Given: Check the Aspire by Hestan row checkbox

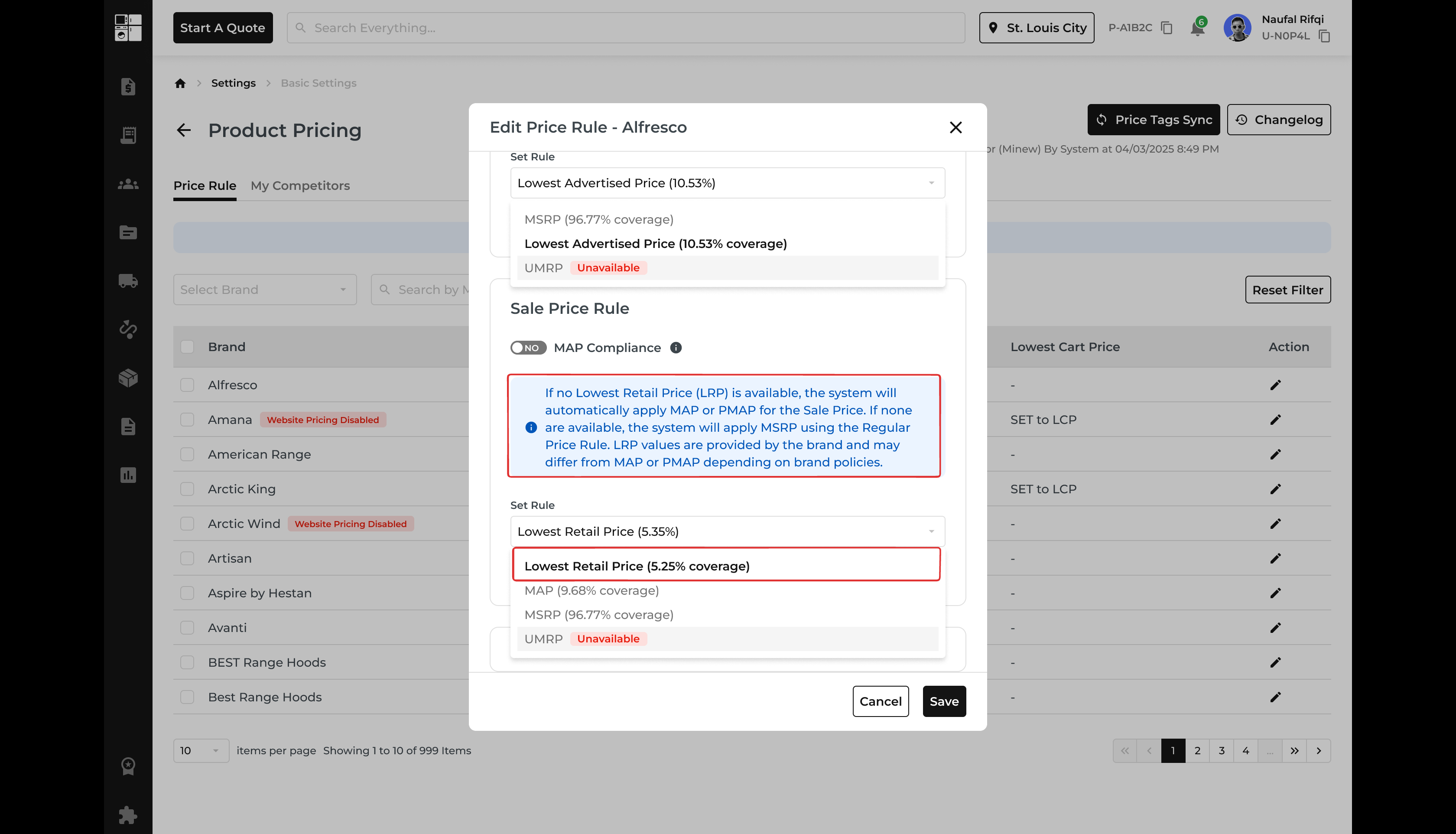Looking at the screenshot, I should tap(187, 593).
